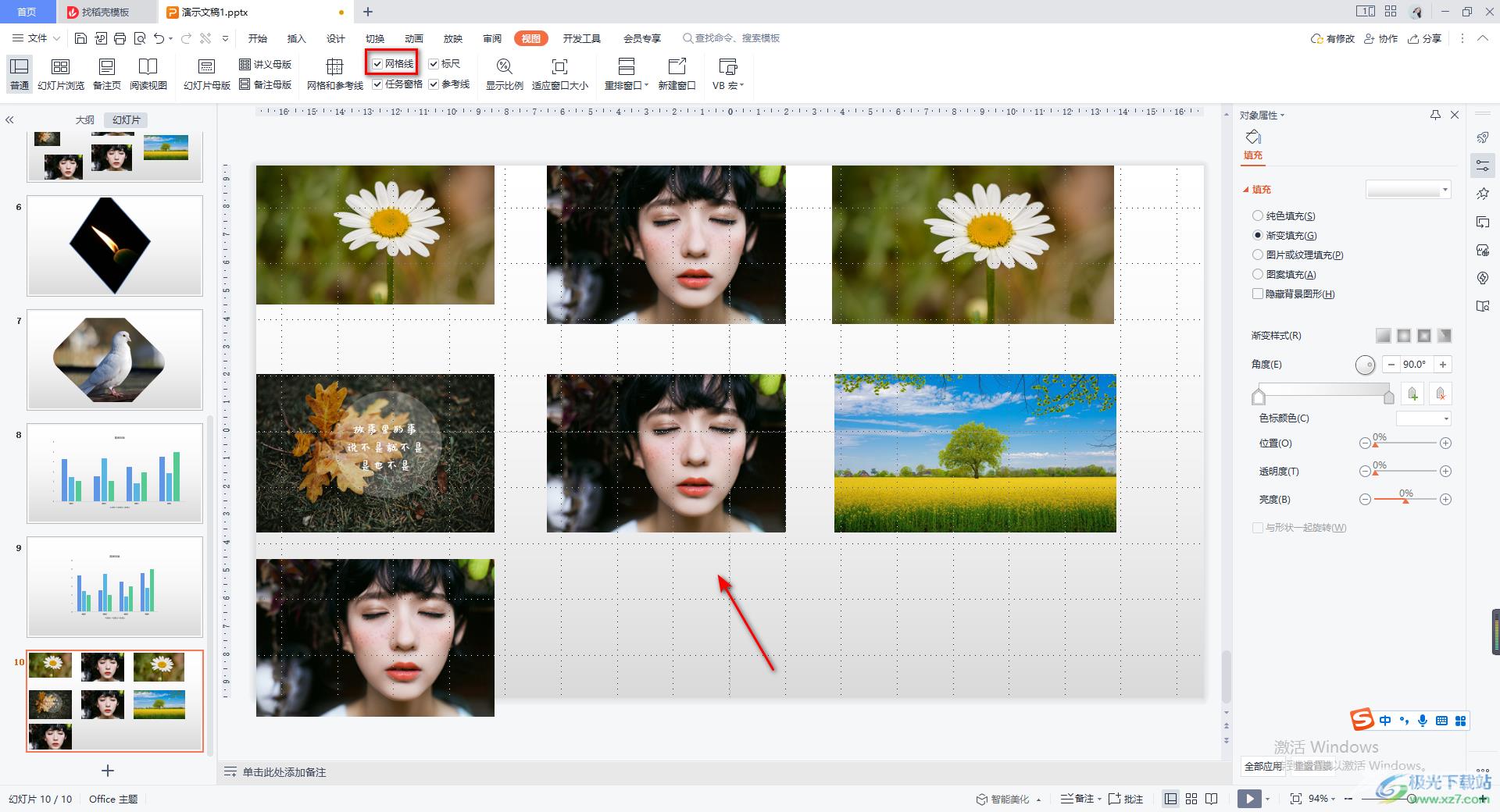The width and height of the screenshot is (1500, 812).
Task: Click the Share button
Action: tap(1425, 38)
